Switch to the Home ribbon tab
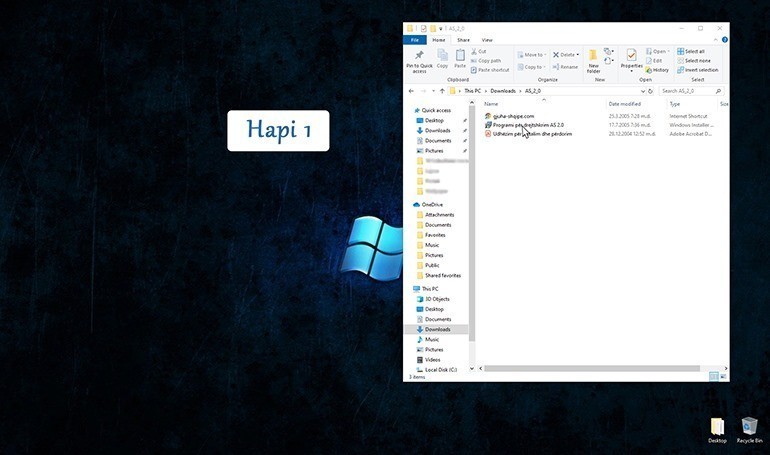Screen dimensions: 770x455 point(439,40)
